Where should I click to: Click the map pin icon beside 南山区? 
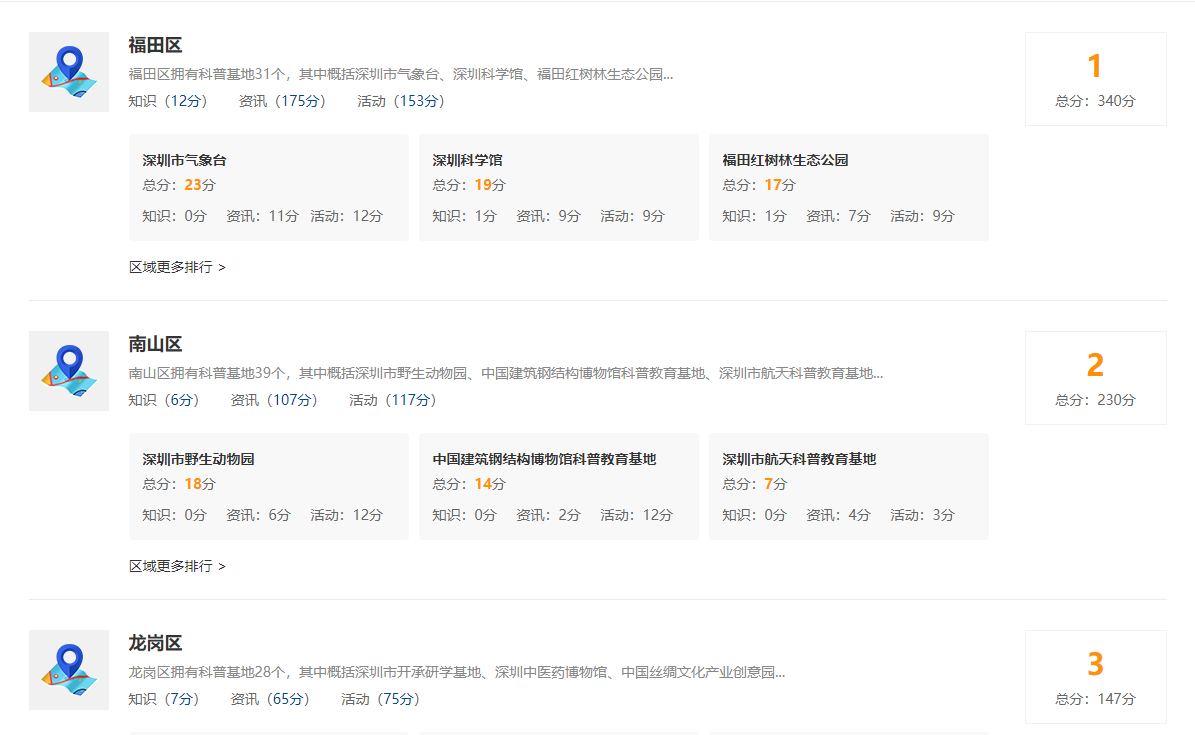[x=69, y=371]
